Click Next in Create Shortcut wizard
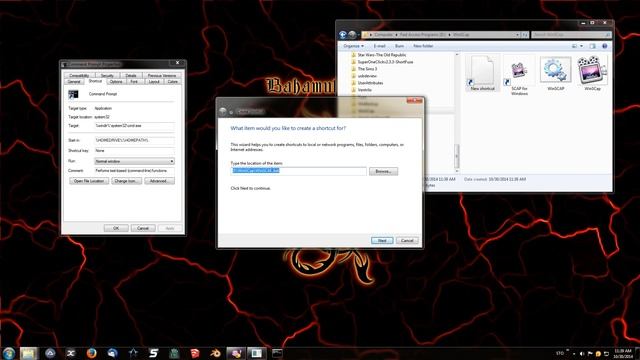The image size is (640, 360). (382, 240)
